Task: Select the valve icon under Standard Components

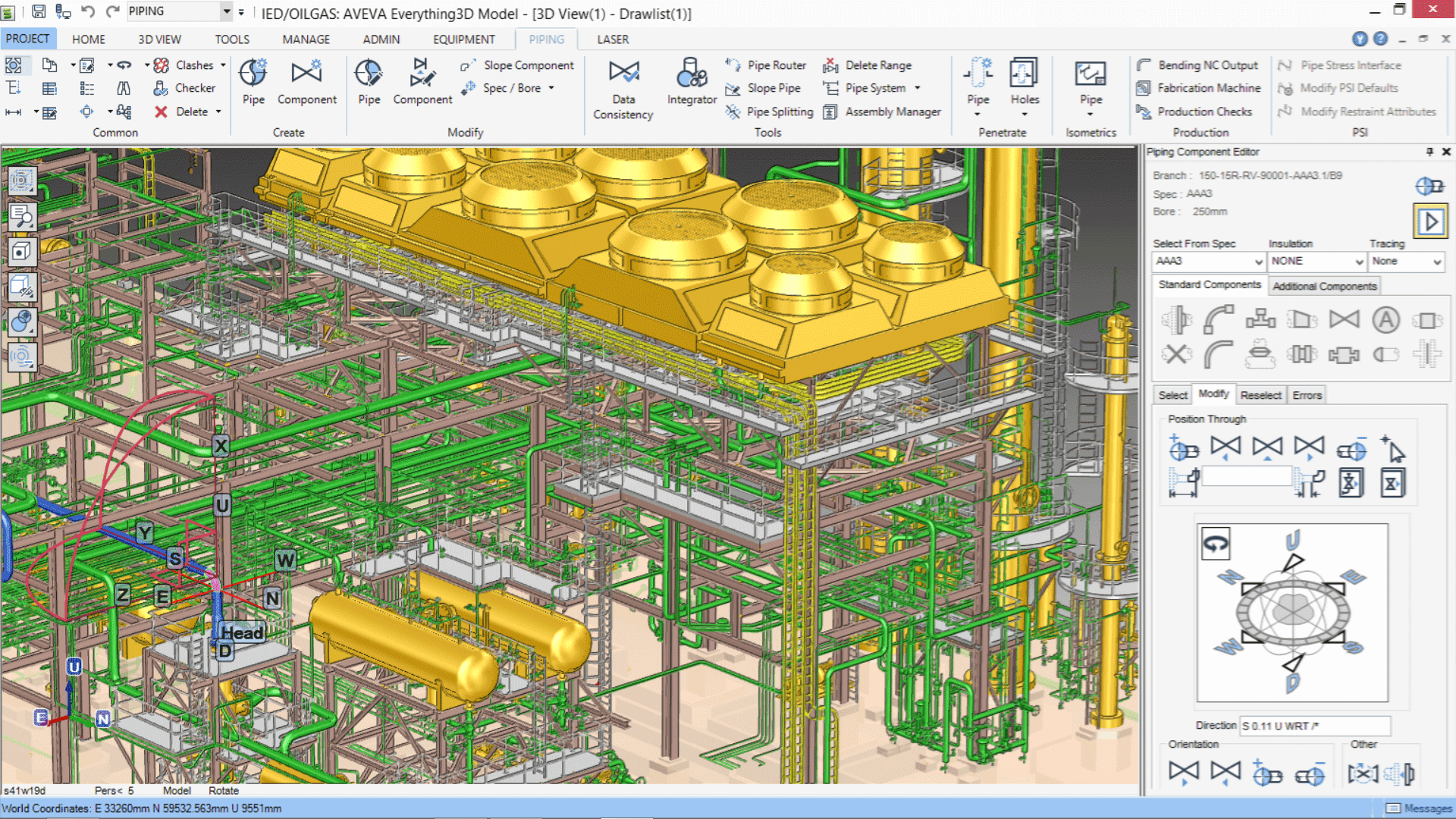Action: [x=1343, y=318]
